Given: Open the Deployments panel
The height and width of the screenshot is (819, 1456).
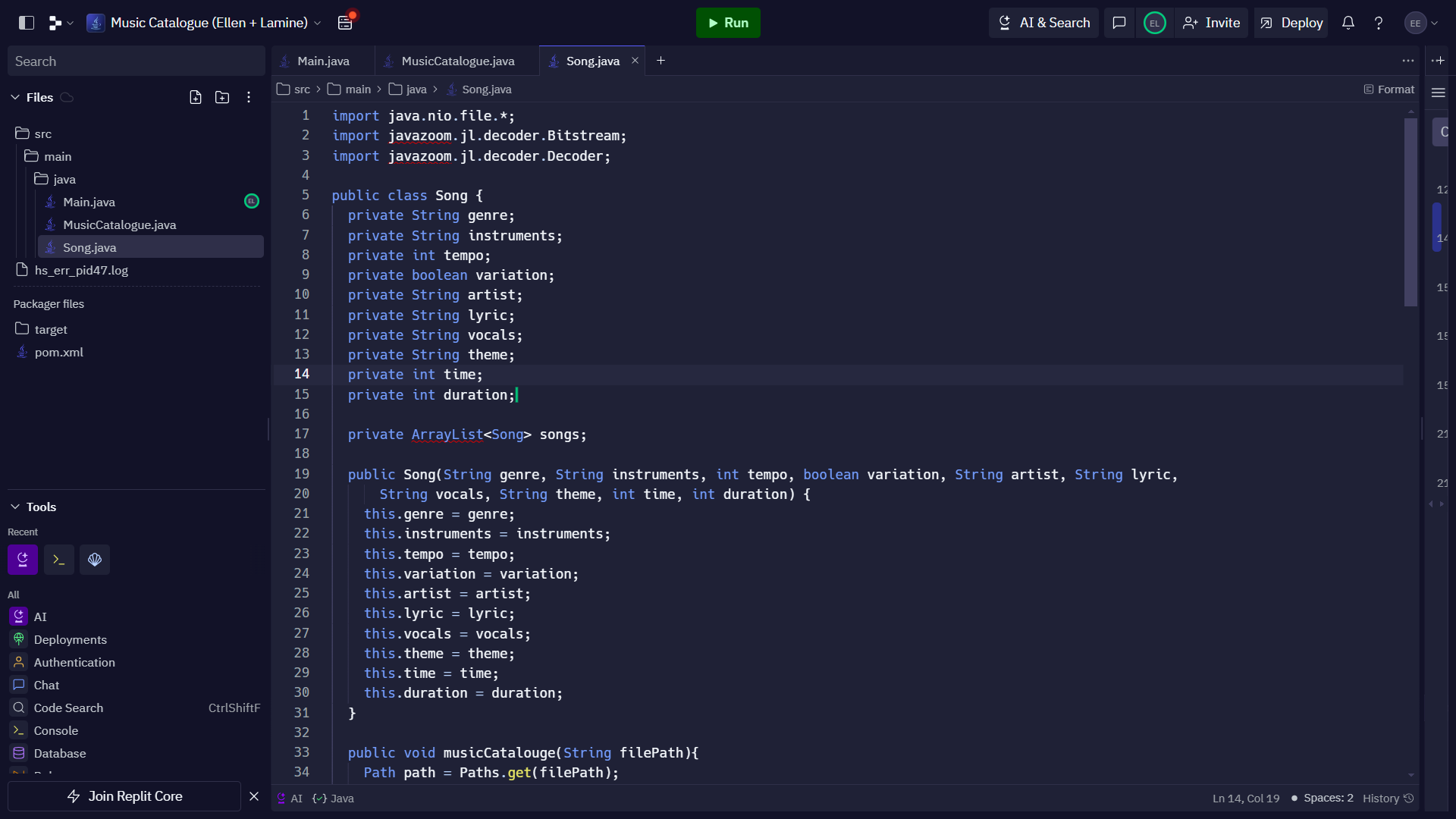Looking at the screenshot, I should (70, 639).
